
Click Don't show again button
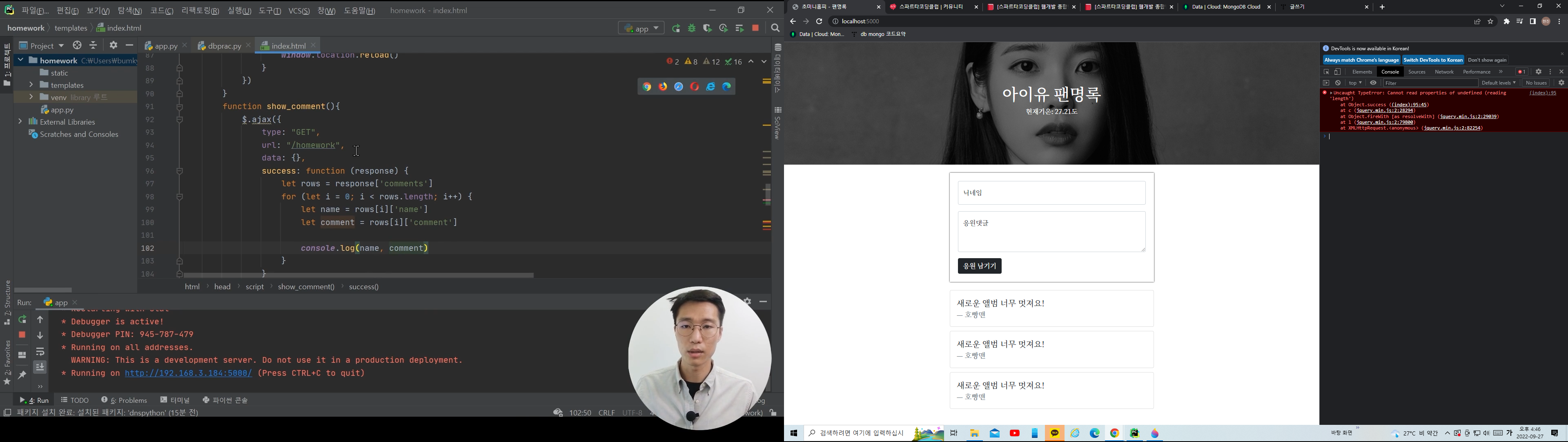[x=1487, y=60]
